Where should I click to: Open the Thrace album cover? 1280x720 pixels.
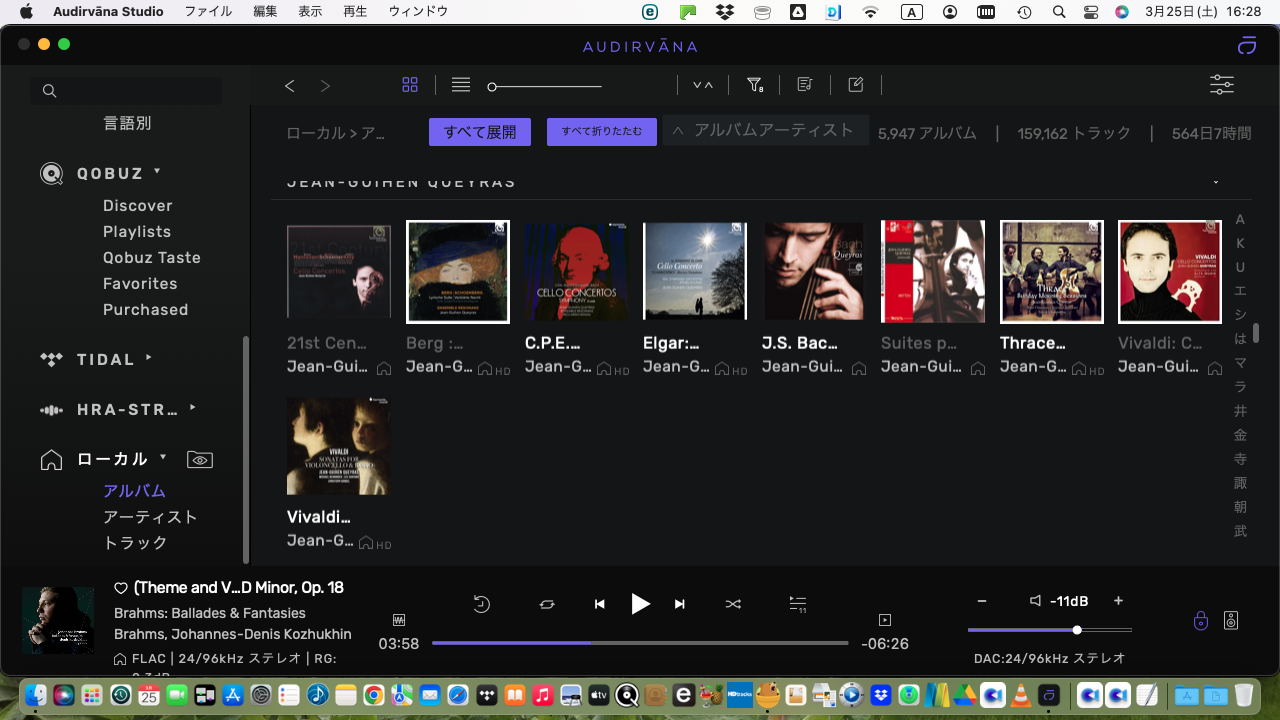pos(1052,272)
